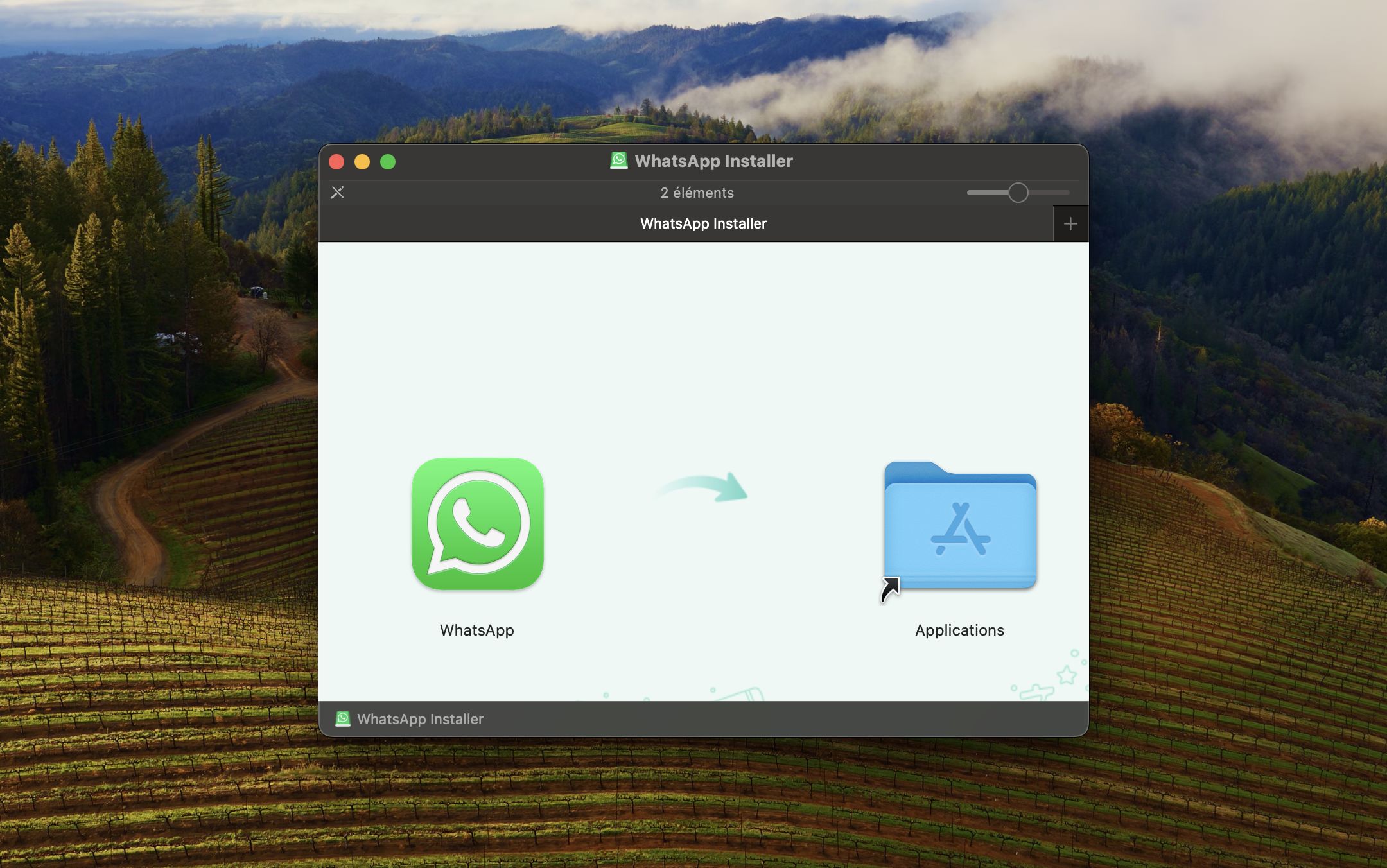The width and height of the screenshot is (1387, 868).
Task: Open a new tab with the plus button
Action: [x=1070, y=224]
